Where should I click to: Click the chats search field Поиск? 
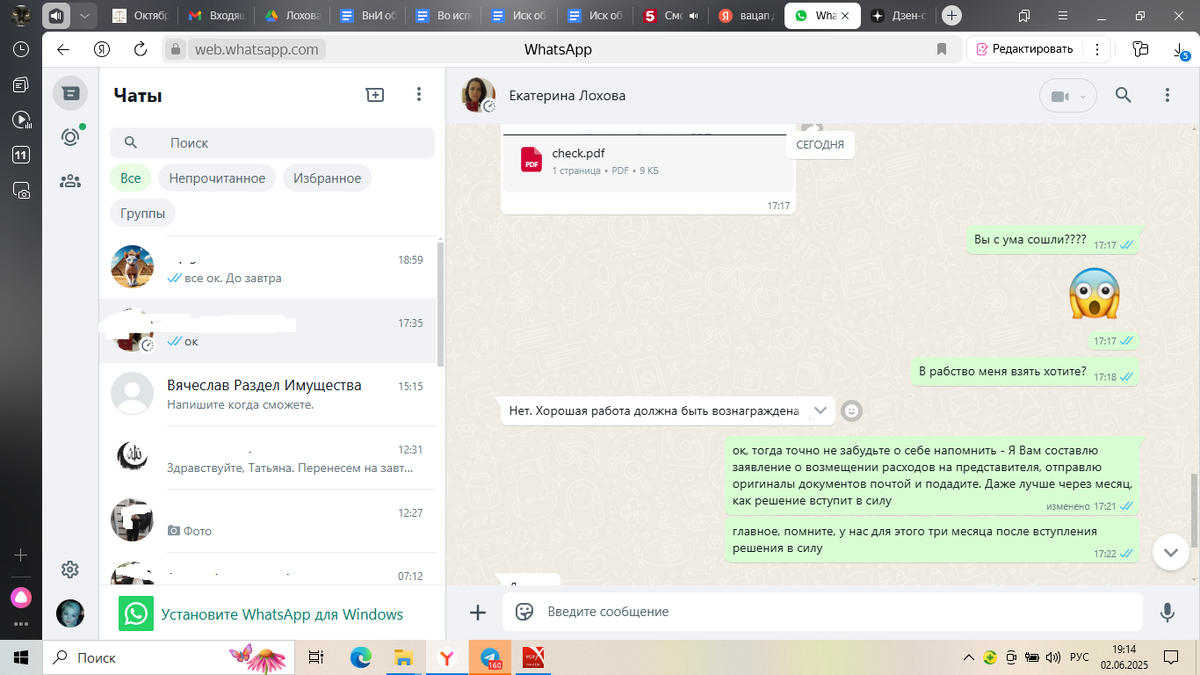coord(272,143)
